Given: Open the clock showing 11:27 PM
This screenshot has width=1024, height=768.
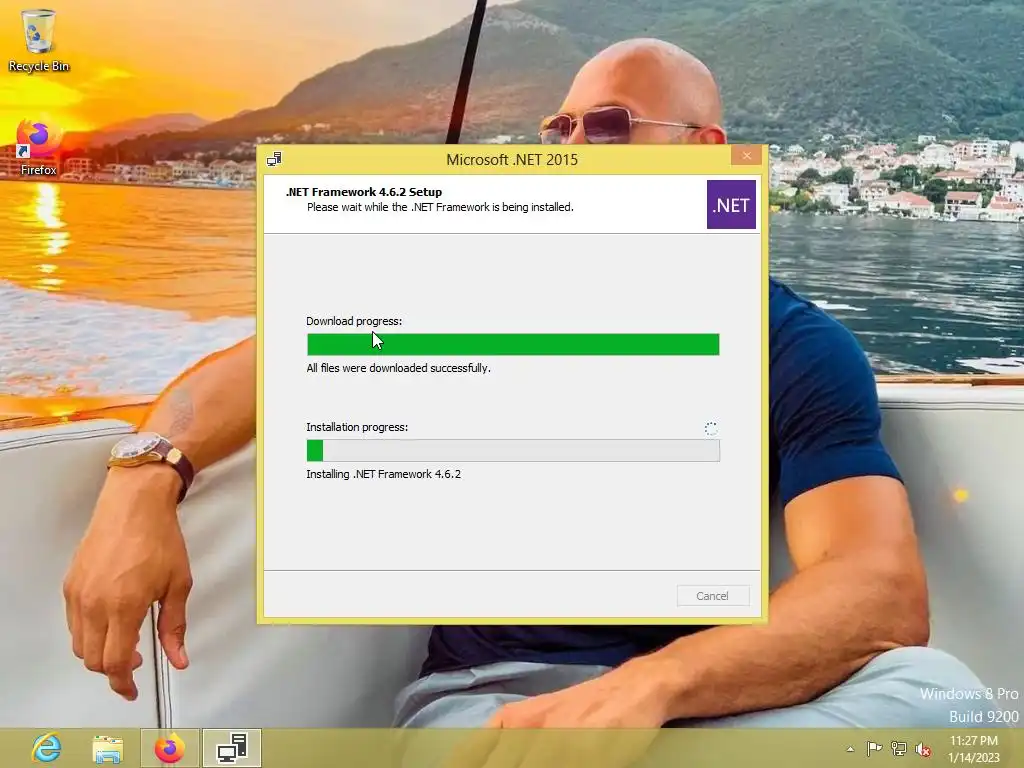Looking at the screenshot, I should click(974, 749).
